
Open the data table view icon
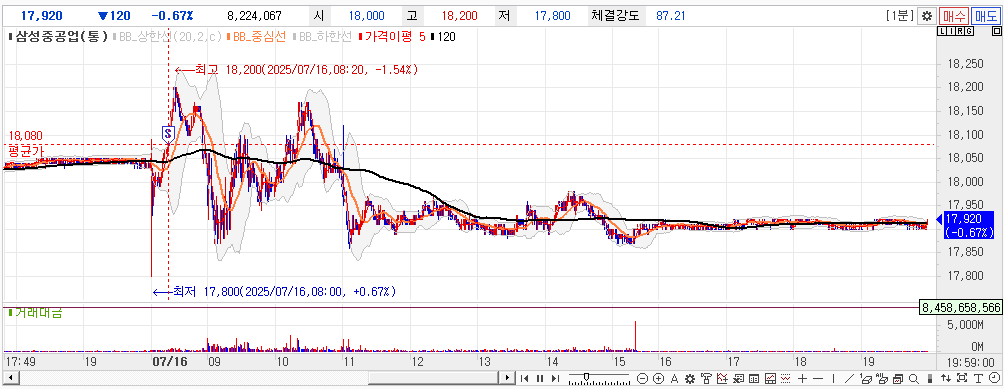click(754, 378)
